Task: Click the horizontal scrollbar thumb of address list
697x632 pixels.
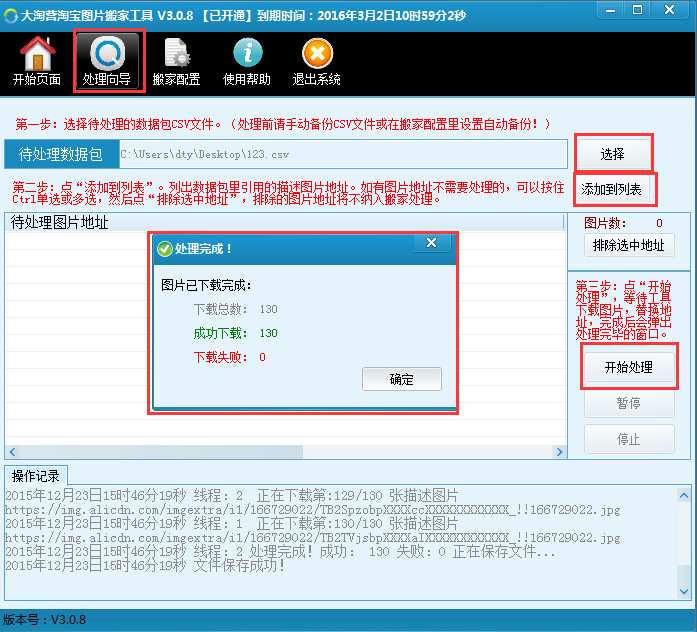Action: (161, 452)
